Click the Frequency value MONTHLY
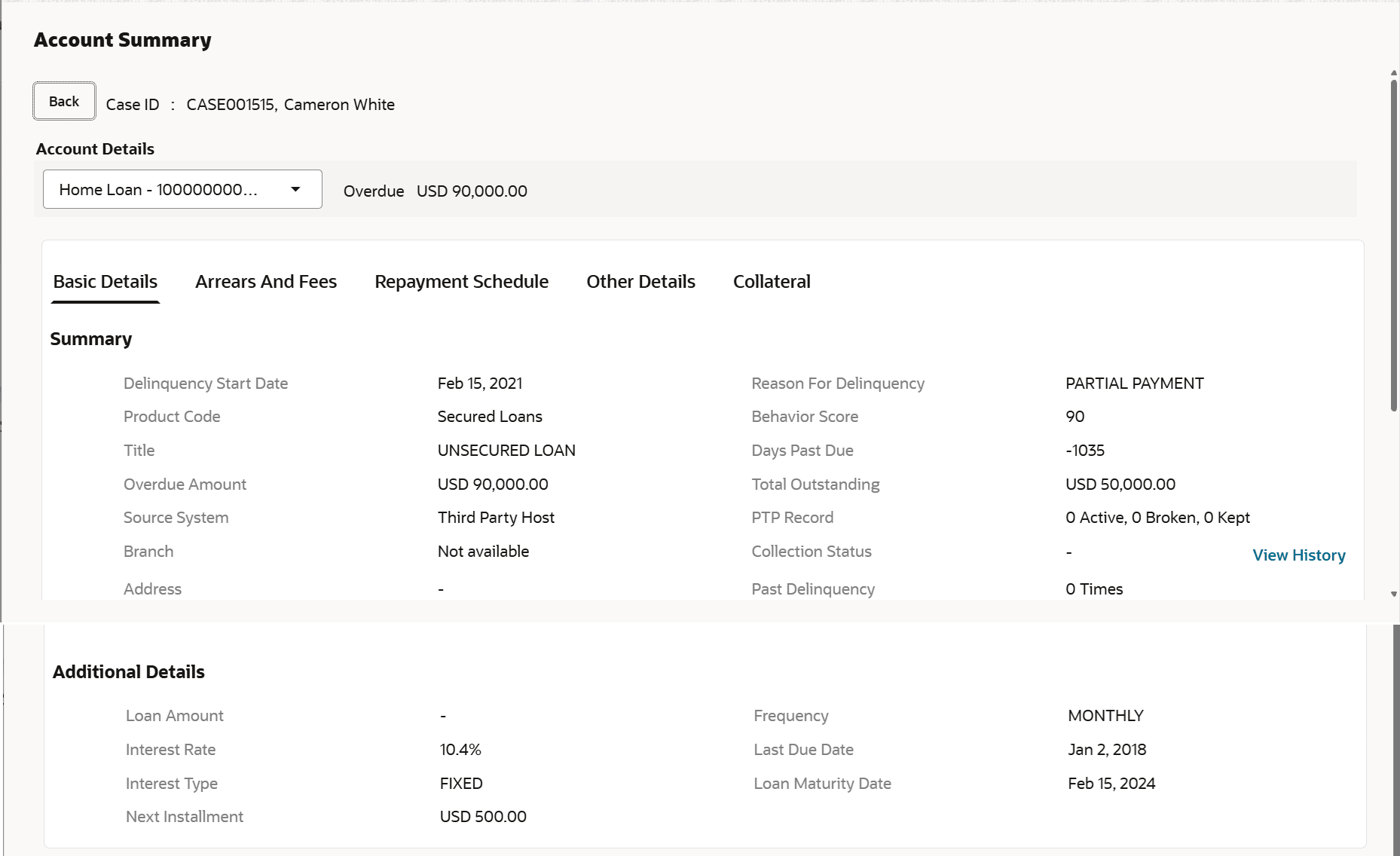The width and height of the screenshot is (1400, 856). pyautogui.click(x=1105, y=716)
